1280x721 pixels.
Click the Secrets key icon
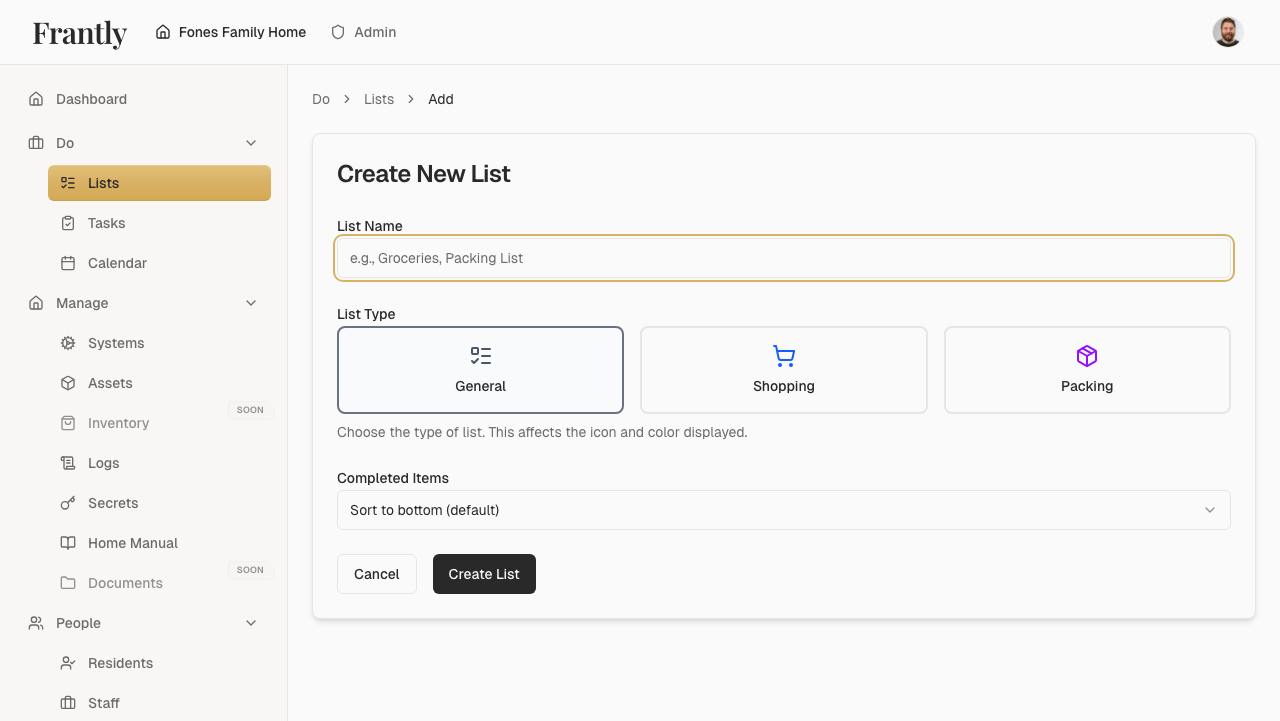pos(68,503)
